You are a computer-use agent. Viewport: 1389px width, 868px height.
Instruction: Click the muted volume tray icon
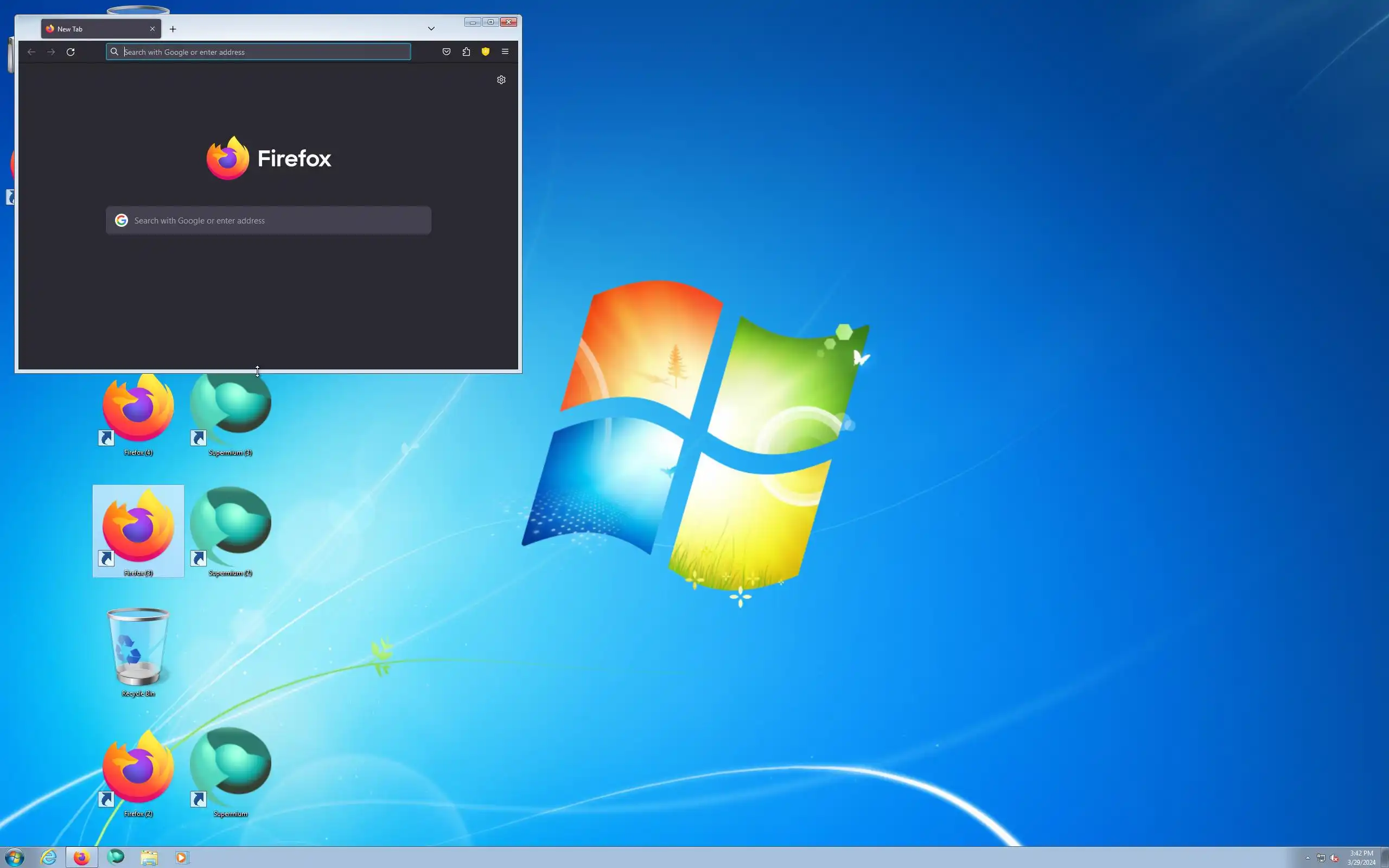1334,858
